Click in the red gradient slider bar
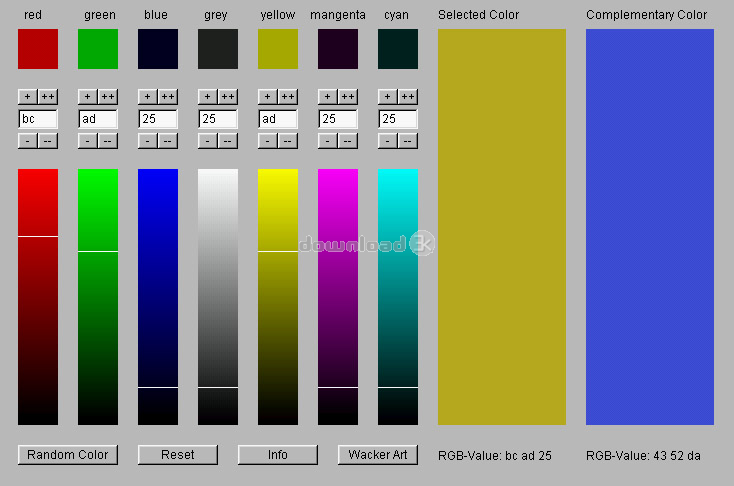This screenshot has width=734, height=486. coord(38,297)
